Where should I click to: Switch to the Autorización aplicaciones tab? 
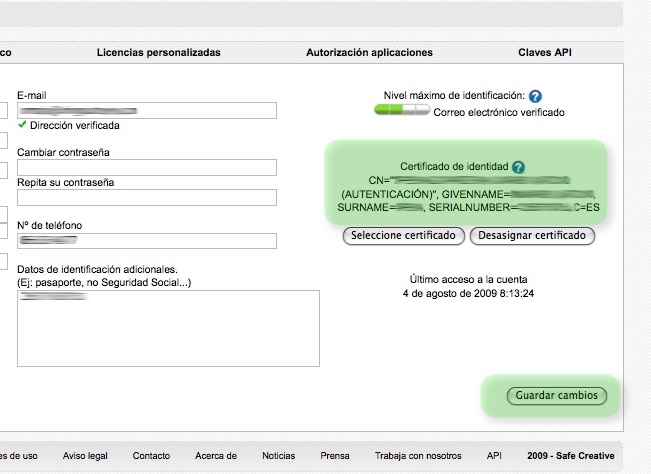click(x=369, y=52)
